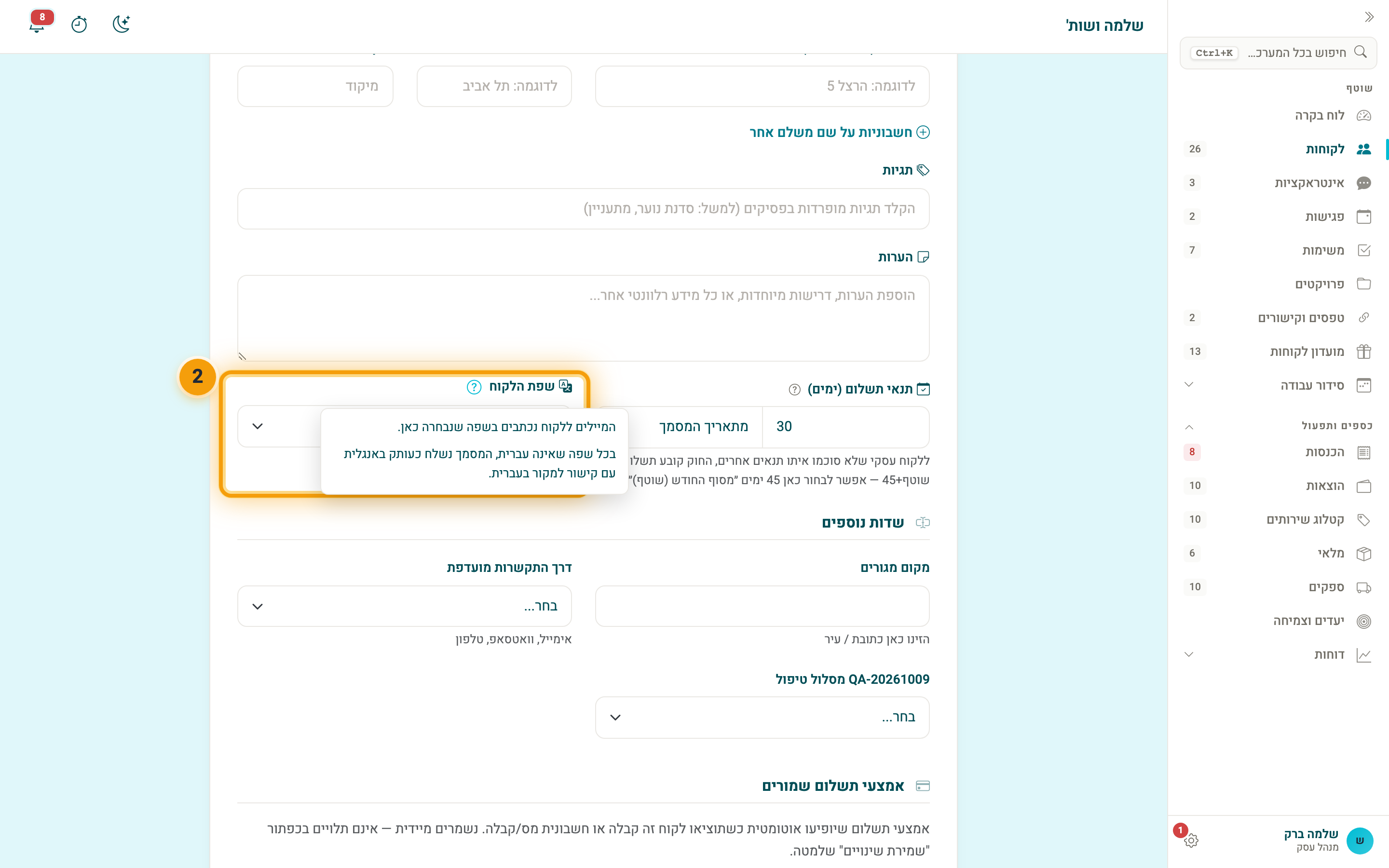Toggle dark mode moon icon
The height and width of the screenshot is (868, 1389).
121,24
